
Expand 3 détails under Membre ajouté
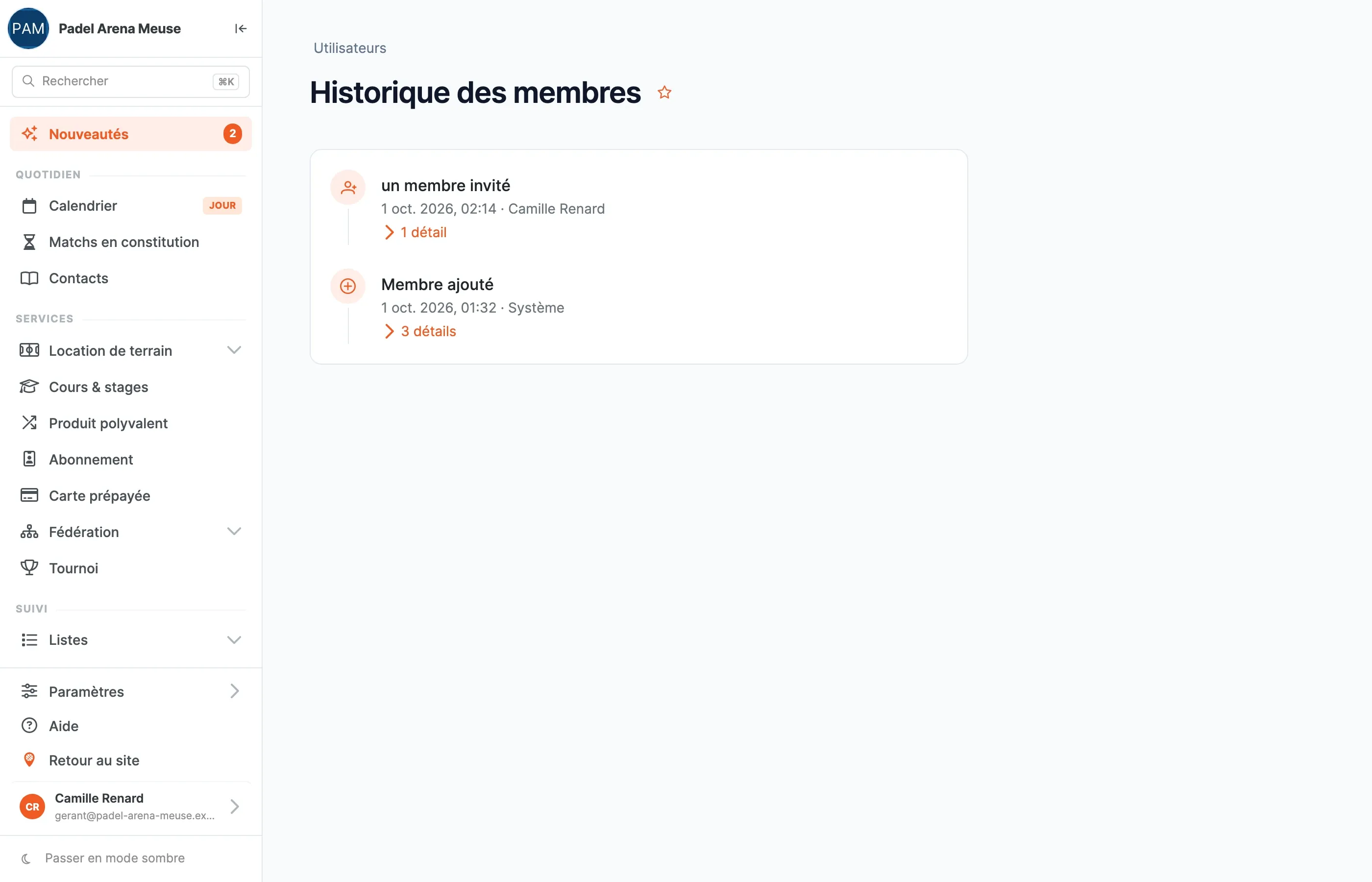(420, 332)
